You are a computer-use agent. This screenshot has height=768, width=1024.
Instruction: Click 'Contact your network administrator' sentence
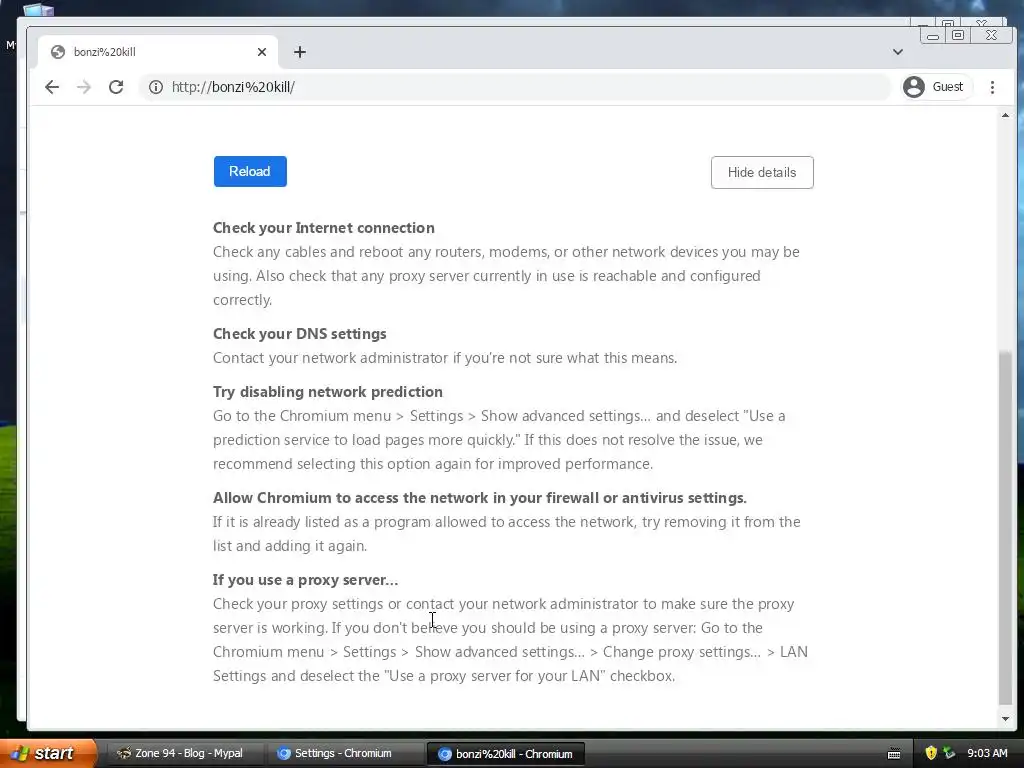click(x=445, y=358)
